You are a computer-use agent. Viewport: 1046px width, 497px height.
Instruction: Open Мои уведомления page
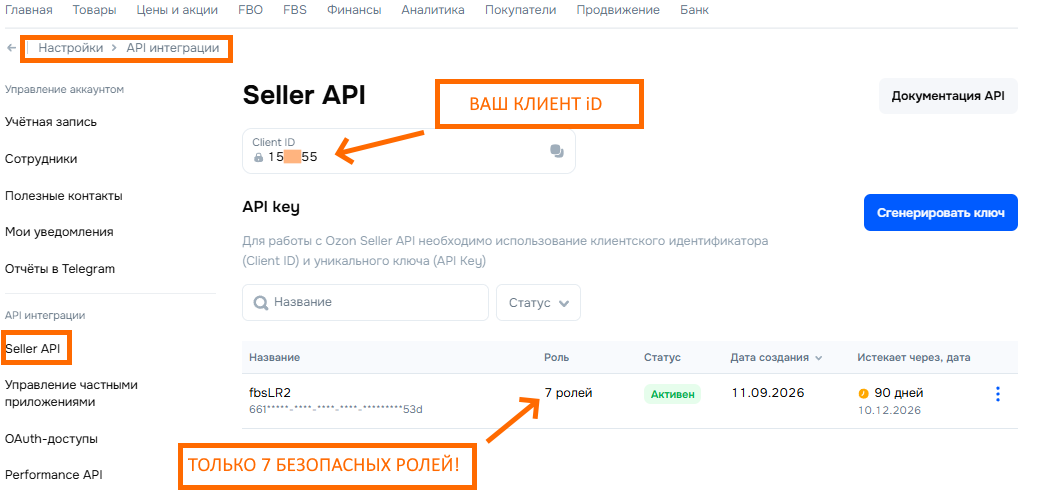click(59, 232)
